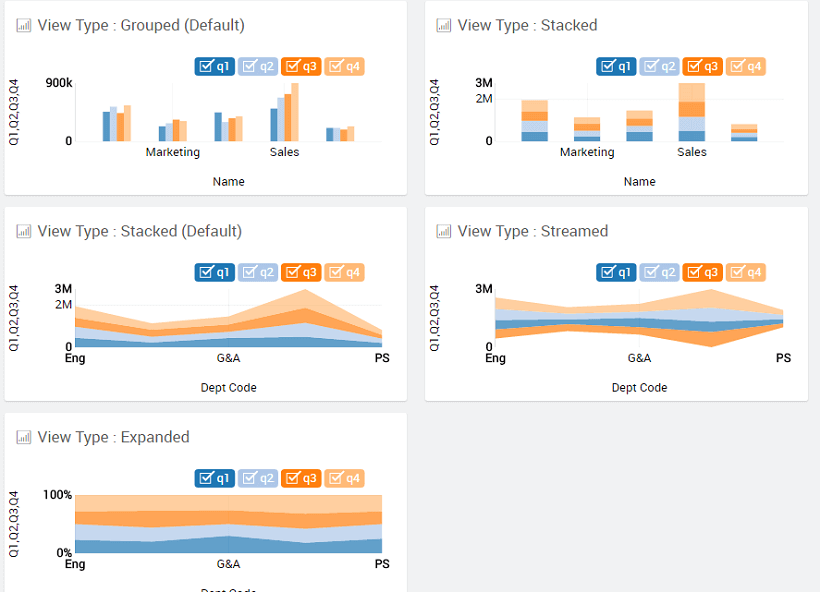
Task: Click the Eng axis label in Stacked (Default) chart
Action: click(75, 358)
